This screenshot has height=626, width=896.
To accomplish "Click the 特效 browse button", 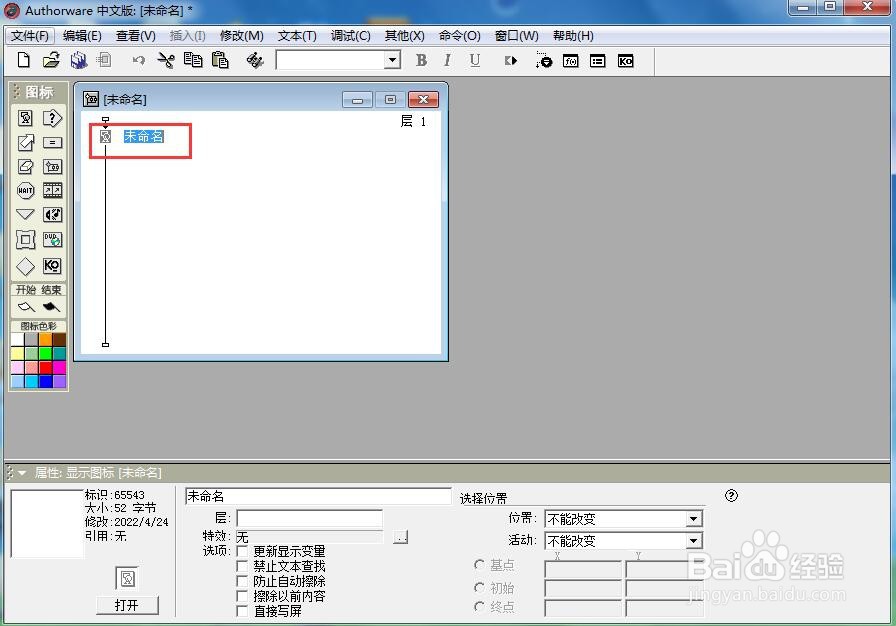I will (x=401, y=537).
